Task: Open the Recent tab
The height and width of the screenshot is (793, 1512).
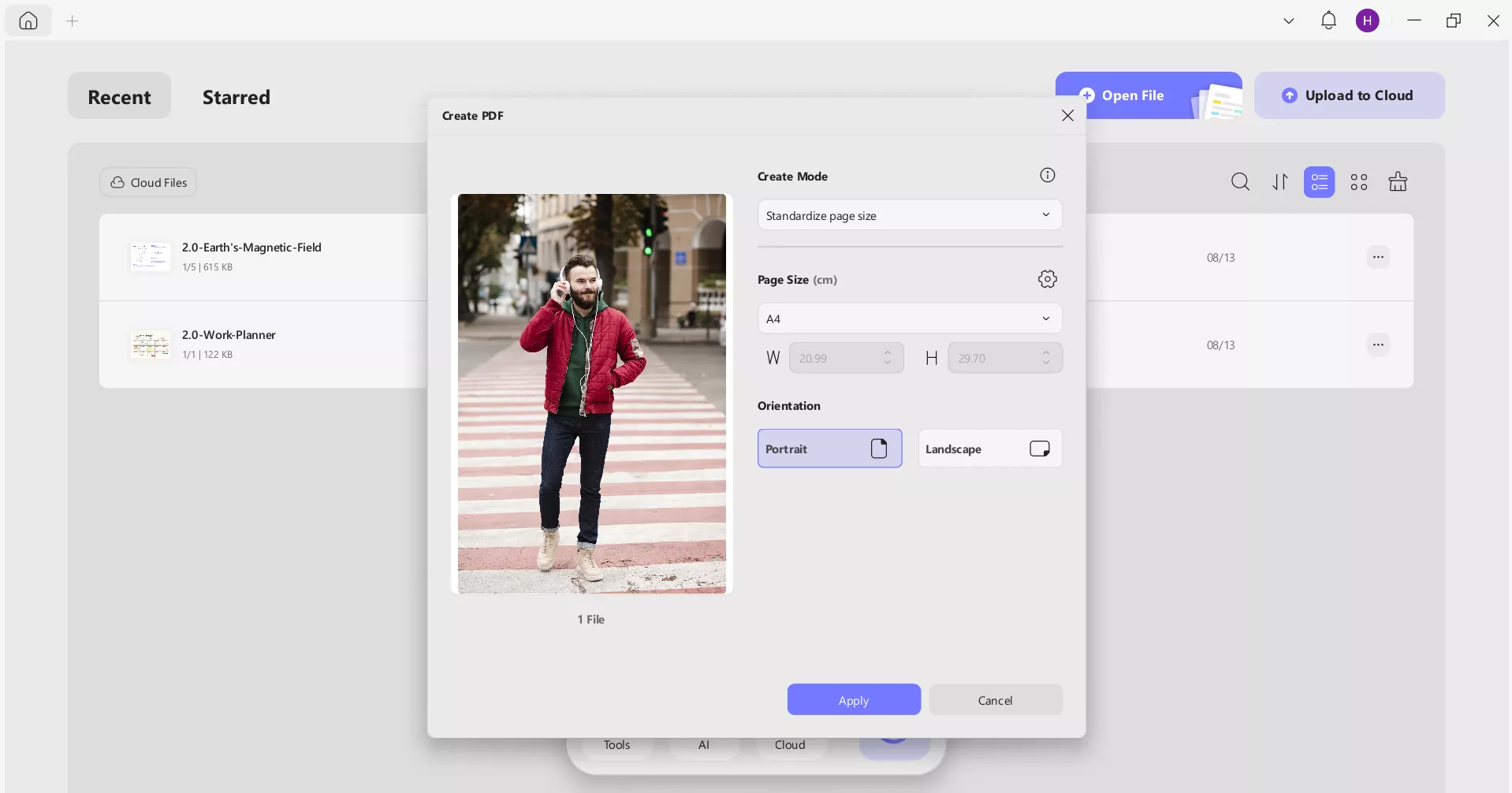Action: (119, 97)
